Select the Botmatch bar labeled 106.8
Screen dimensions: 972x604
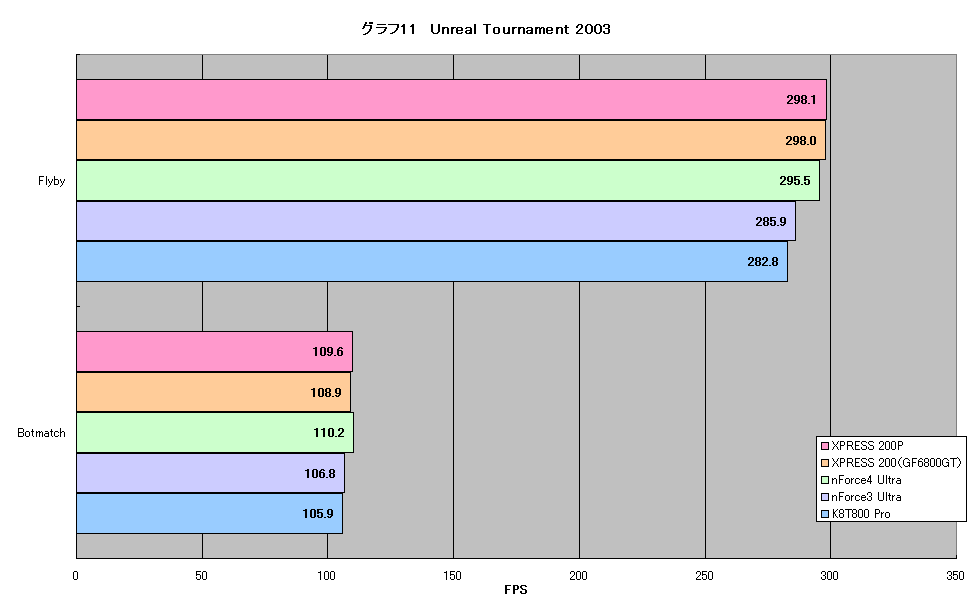(210, 473)
